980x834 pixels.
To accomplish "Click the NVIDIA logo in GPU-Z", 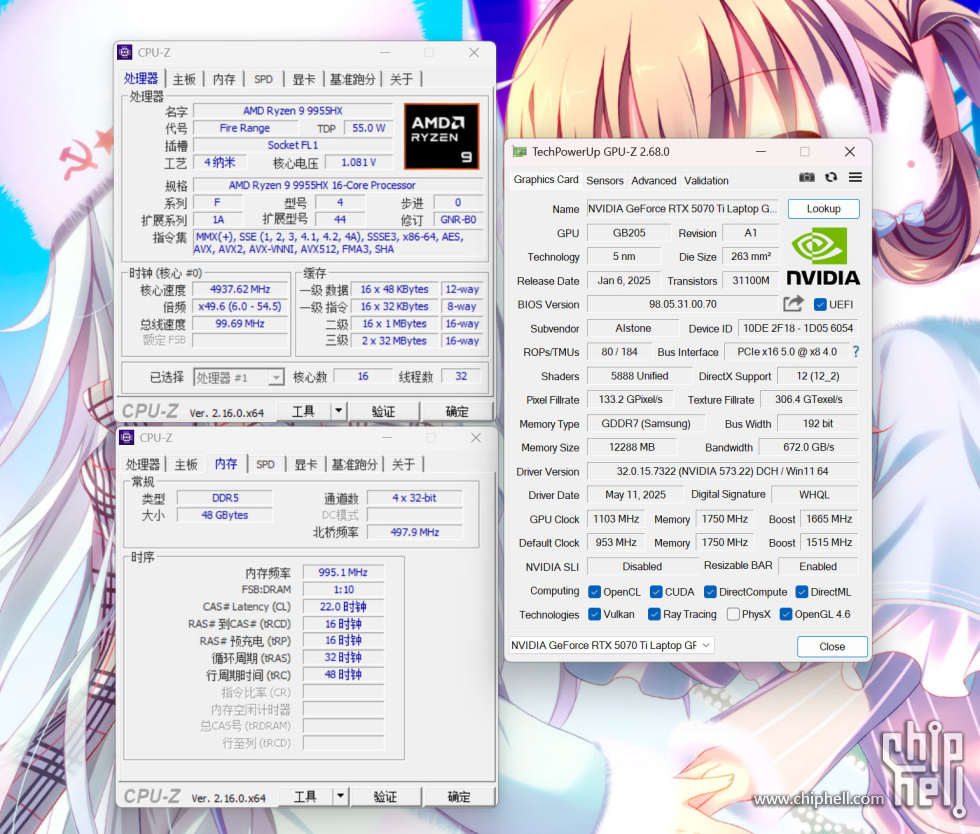I will click(x=822, y=256).
